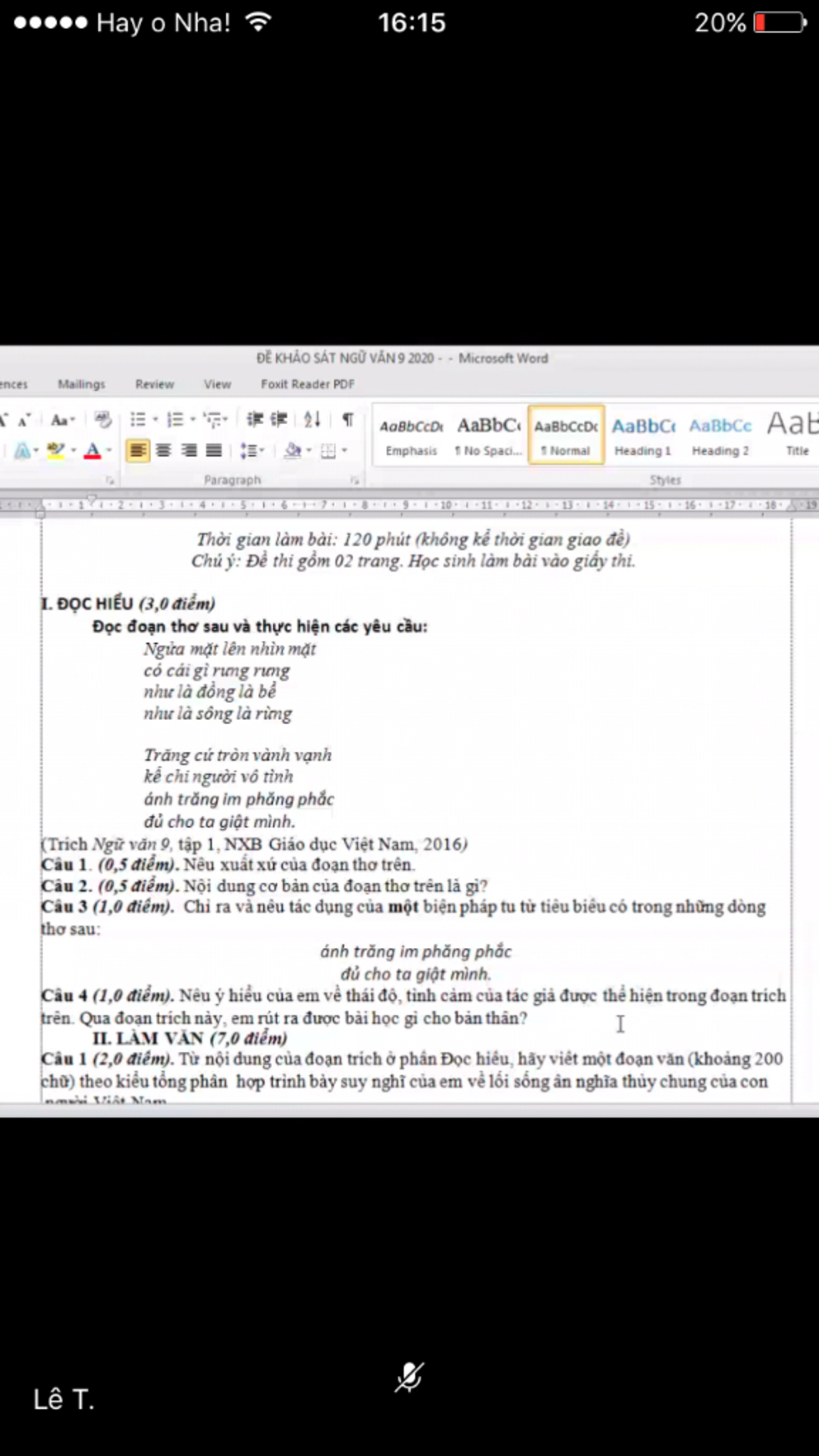Click the participant name Lê T.

[64, 1399]
